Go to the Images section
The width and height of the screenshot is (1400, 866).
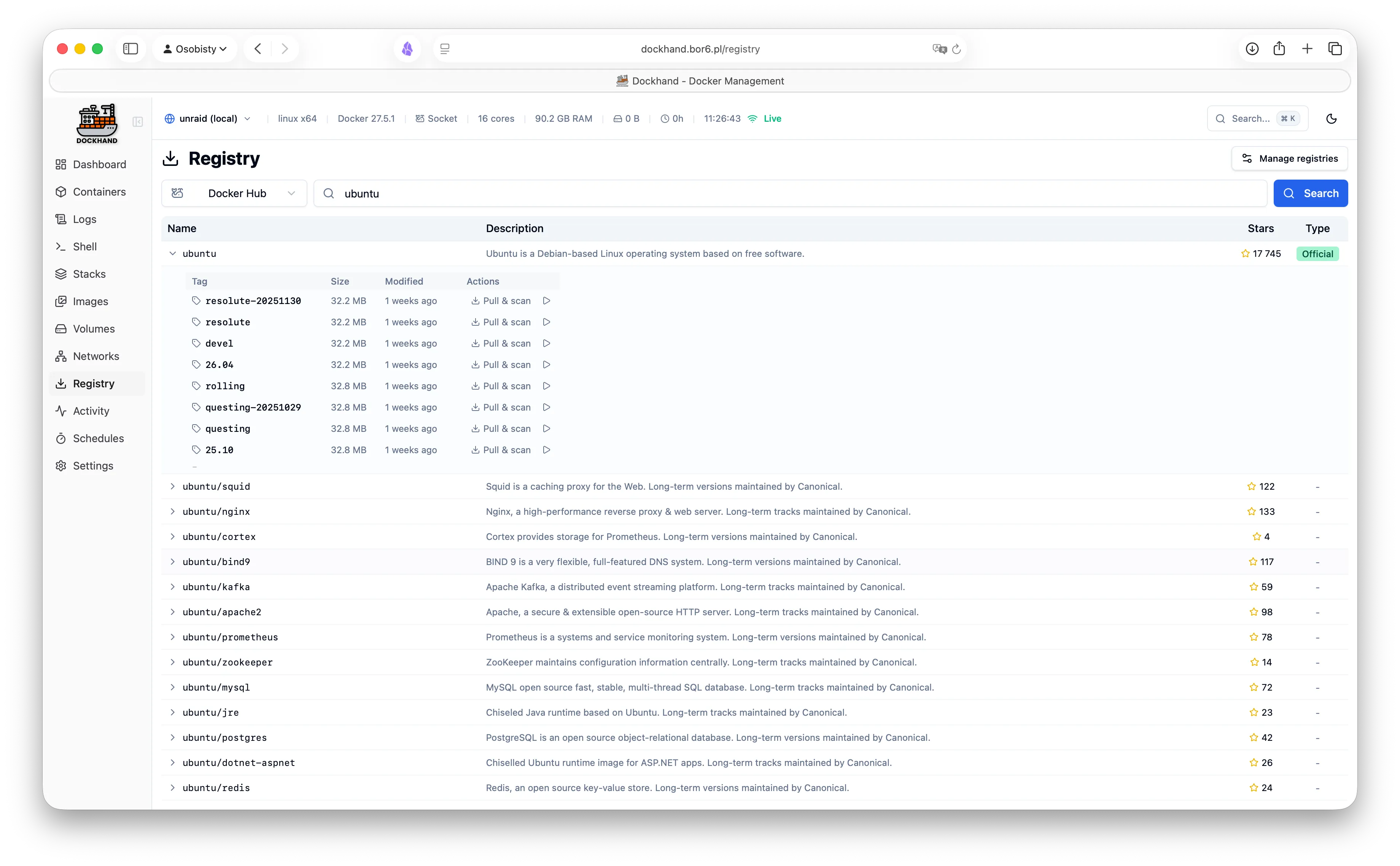click(x=91, y=301)
